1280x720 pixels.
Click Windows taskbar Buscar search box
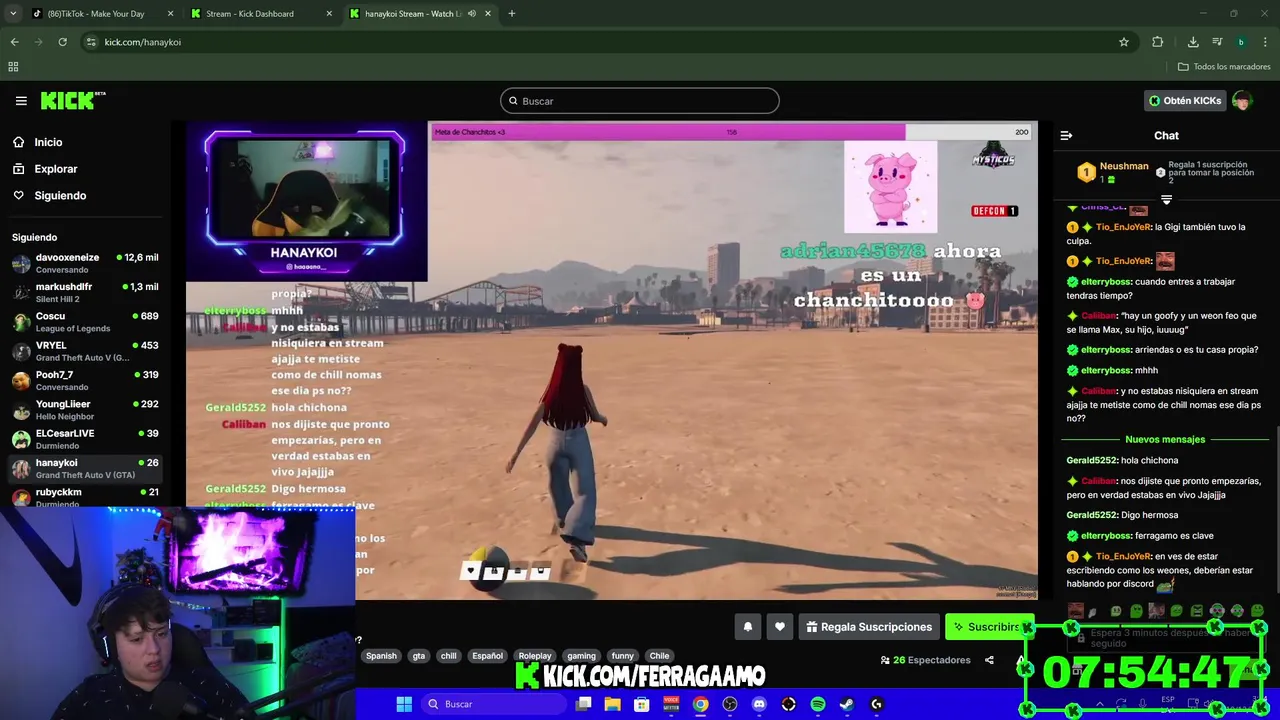pyautogui.click(x=495, y=704)
